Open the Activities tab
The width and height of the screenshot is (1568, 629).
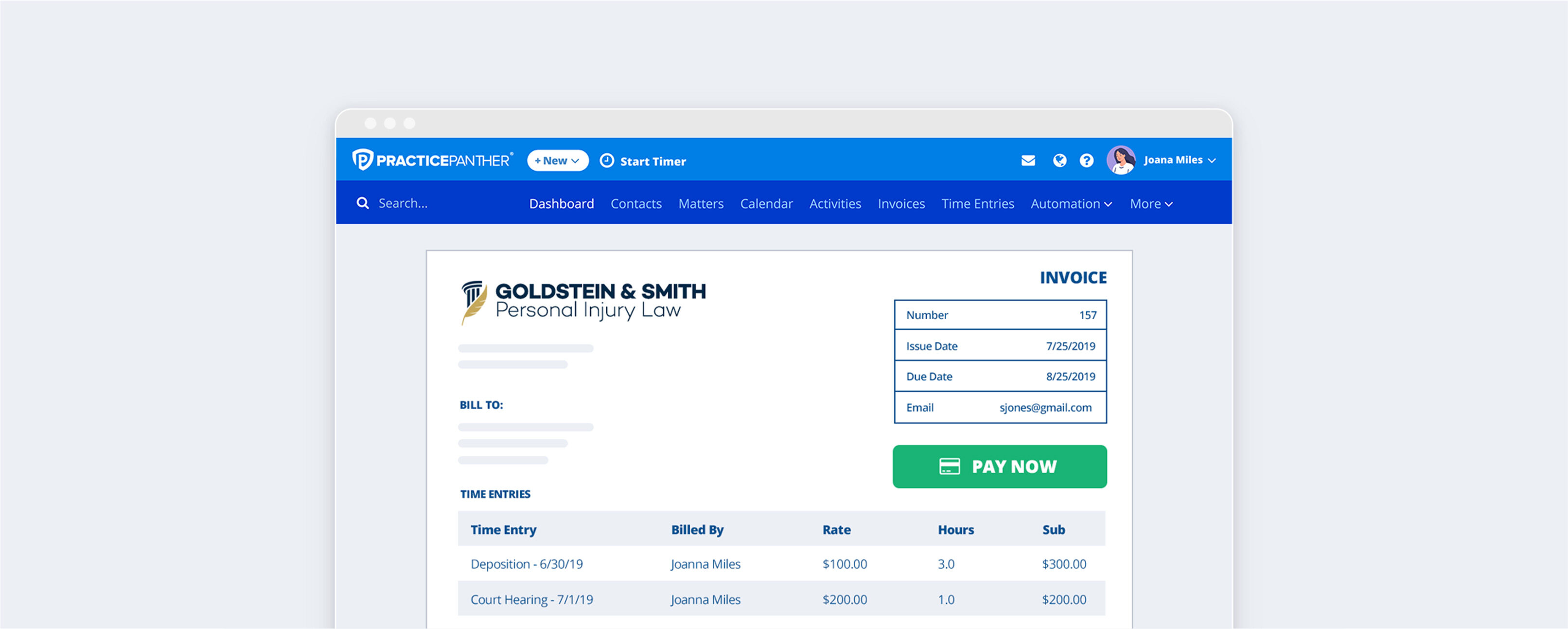tap(835, 204)
